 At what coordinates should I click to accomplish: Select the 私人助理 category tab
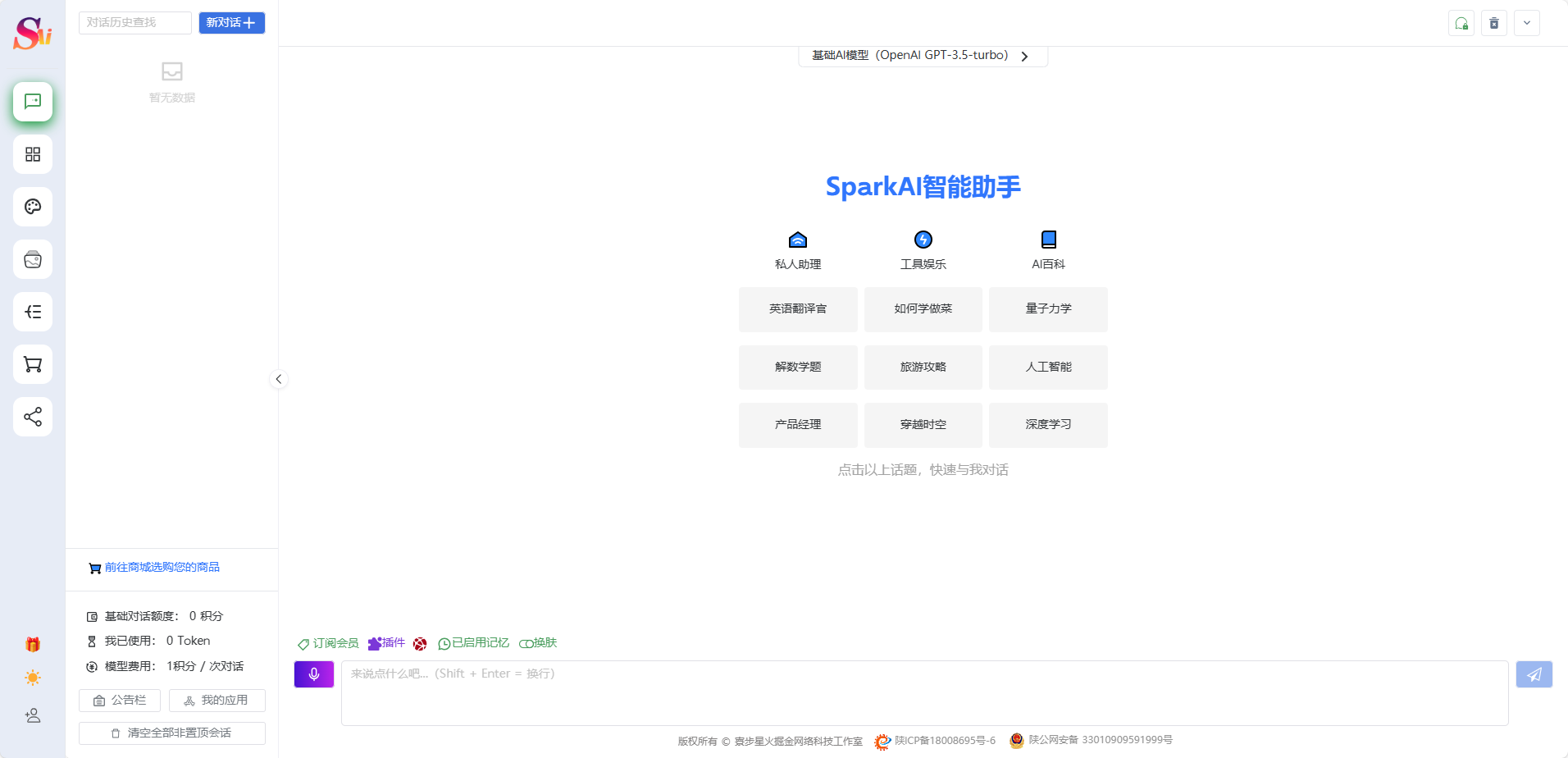pos(798,250)
